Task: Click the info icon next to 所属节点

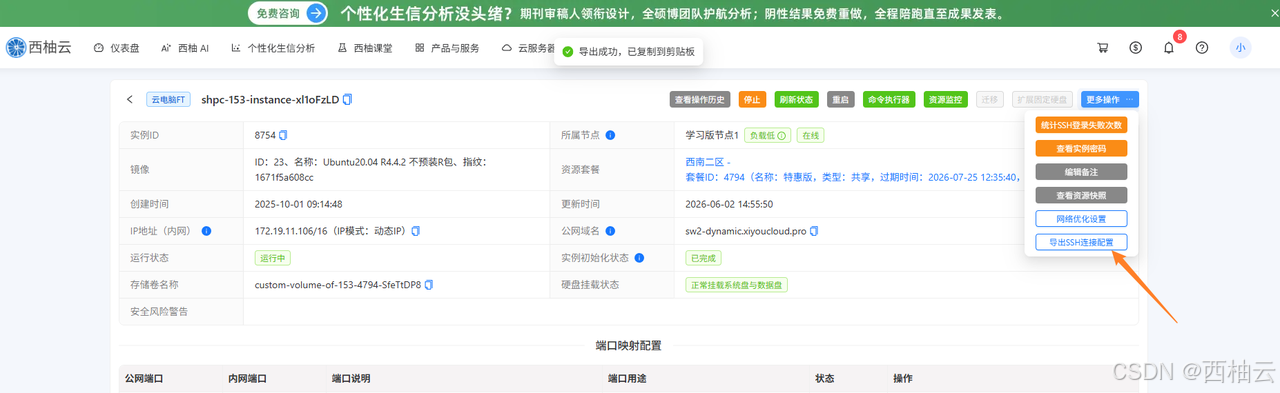Action: pyautogui.click(x=610, y=135)
